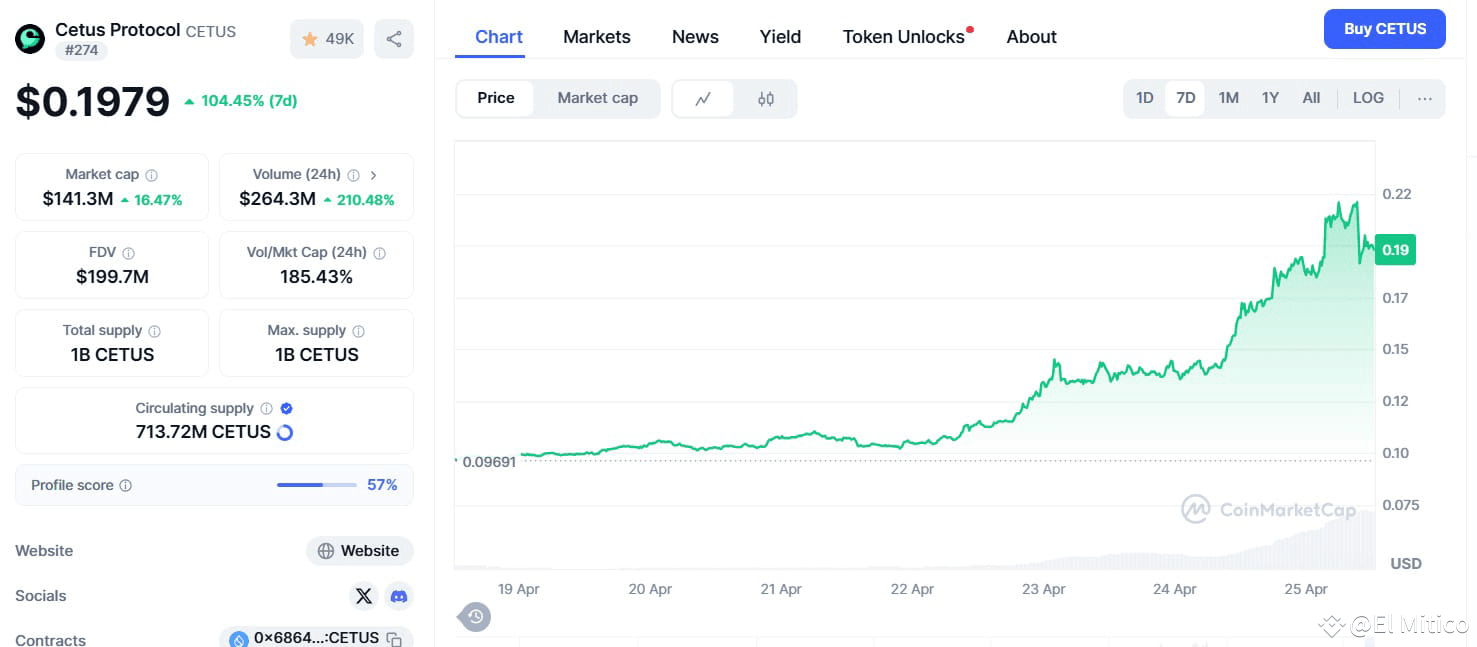The height and width of the screenshot is (647, 1477).
Task: Open the About tab
Action: [1032, 37]
